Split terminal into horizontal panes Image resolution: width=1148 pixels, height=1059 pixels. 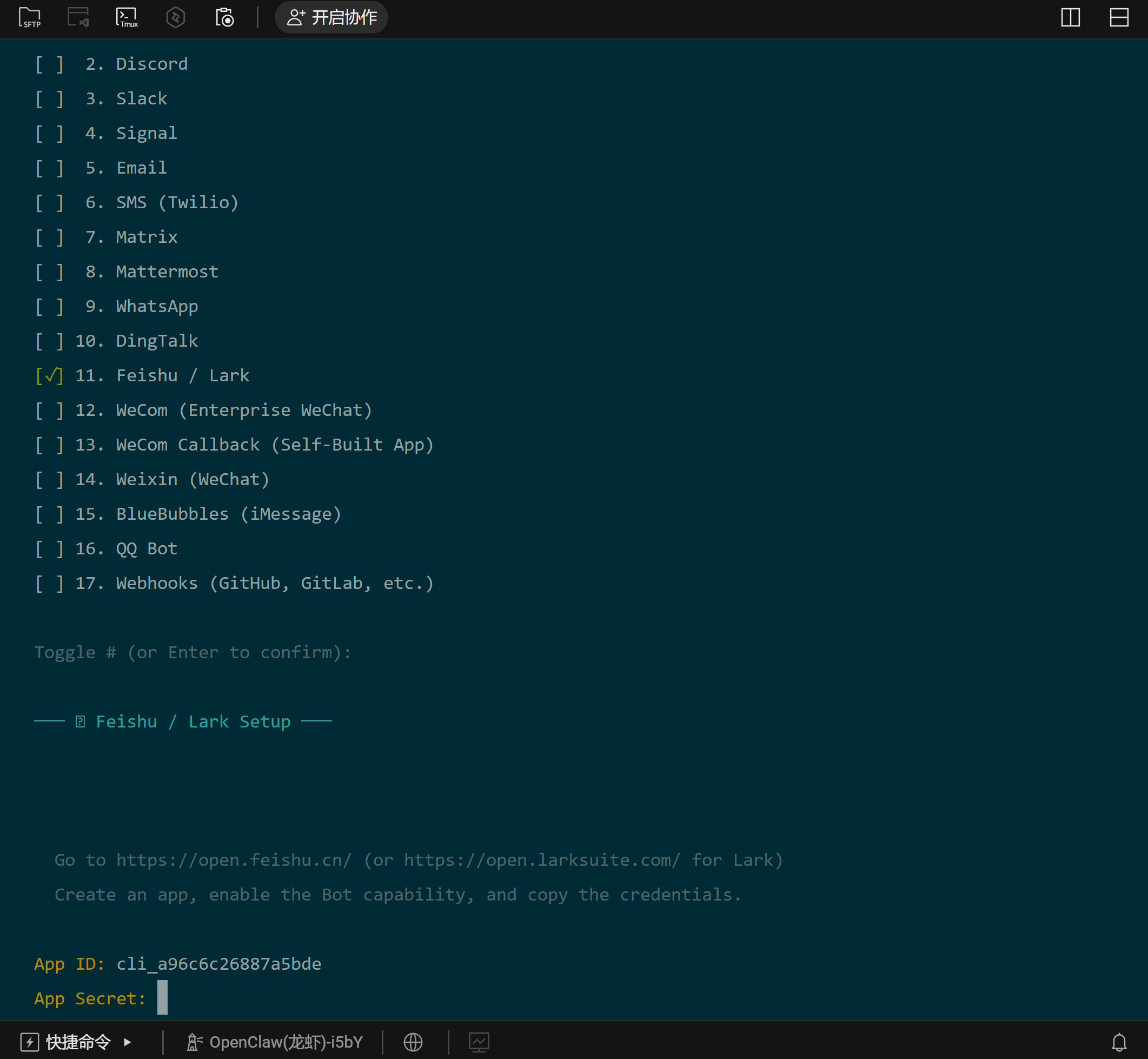(x=1119, y=17)
